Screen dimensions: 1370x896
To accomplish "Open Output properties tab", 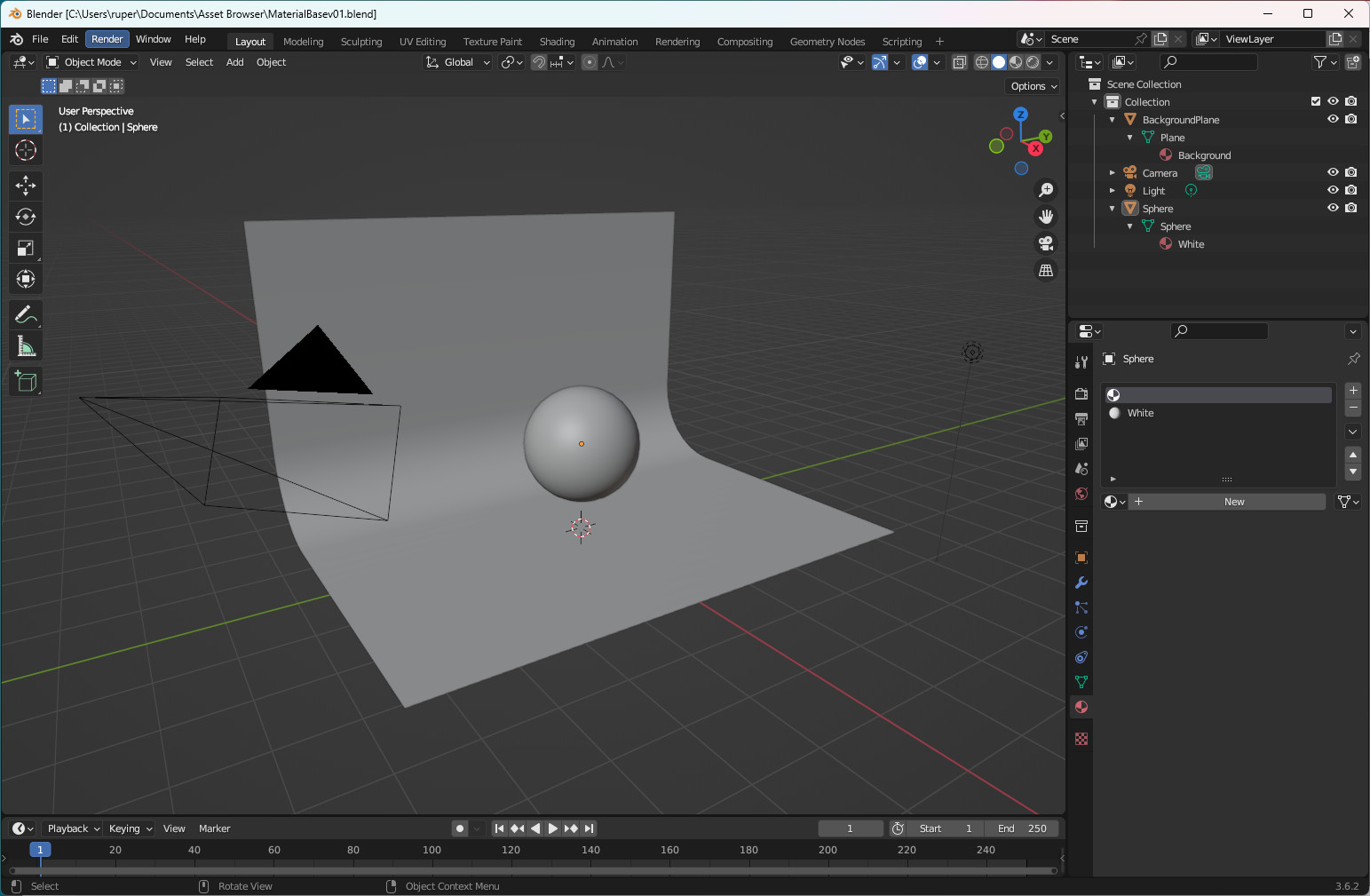I will tap(1081, 418).
